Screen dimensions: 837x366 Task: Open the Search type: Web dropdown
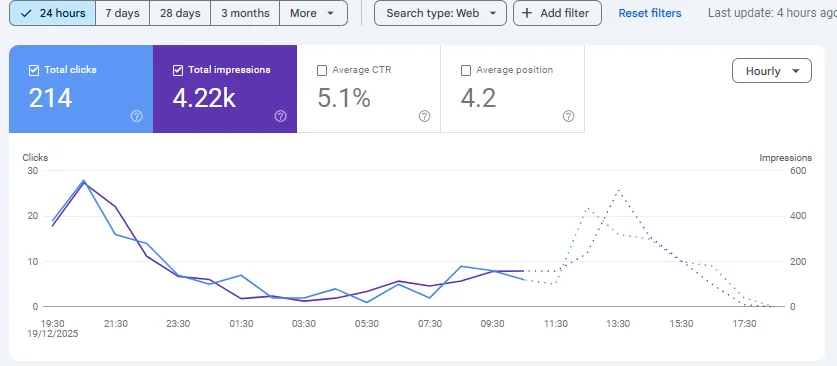440,13
